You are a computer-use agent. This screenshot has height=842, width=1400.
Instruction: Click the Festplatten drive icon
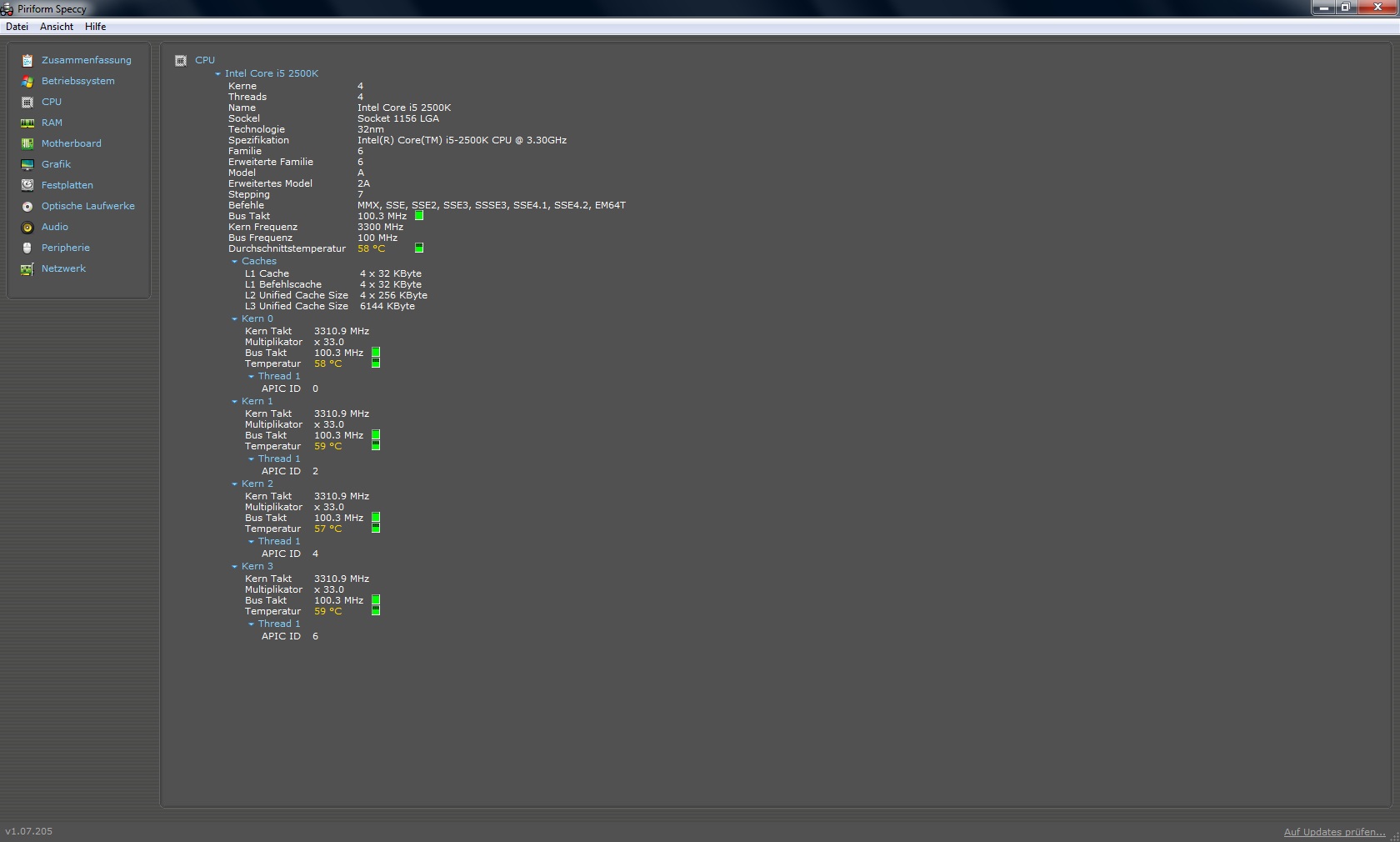[x=27, y=185]
